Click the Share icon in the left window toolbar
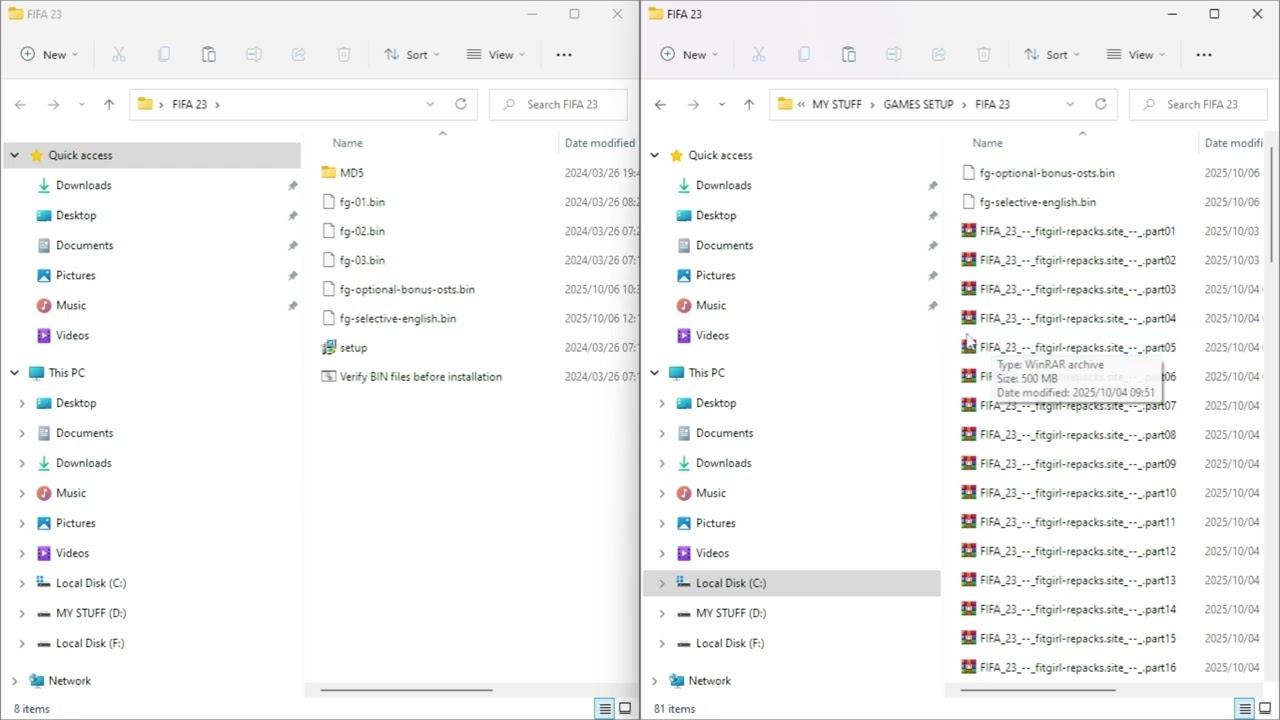 pyautogui.click(x=299, y=55)
